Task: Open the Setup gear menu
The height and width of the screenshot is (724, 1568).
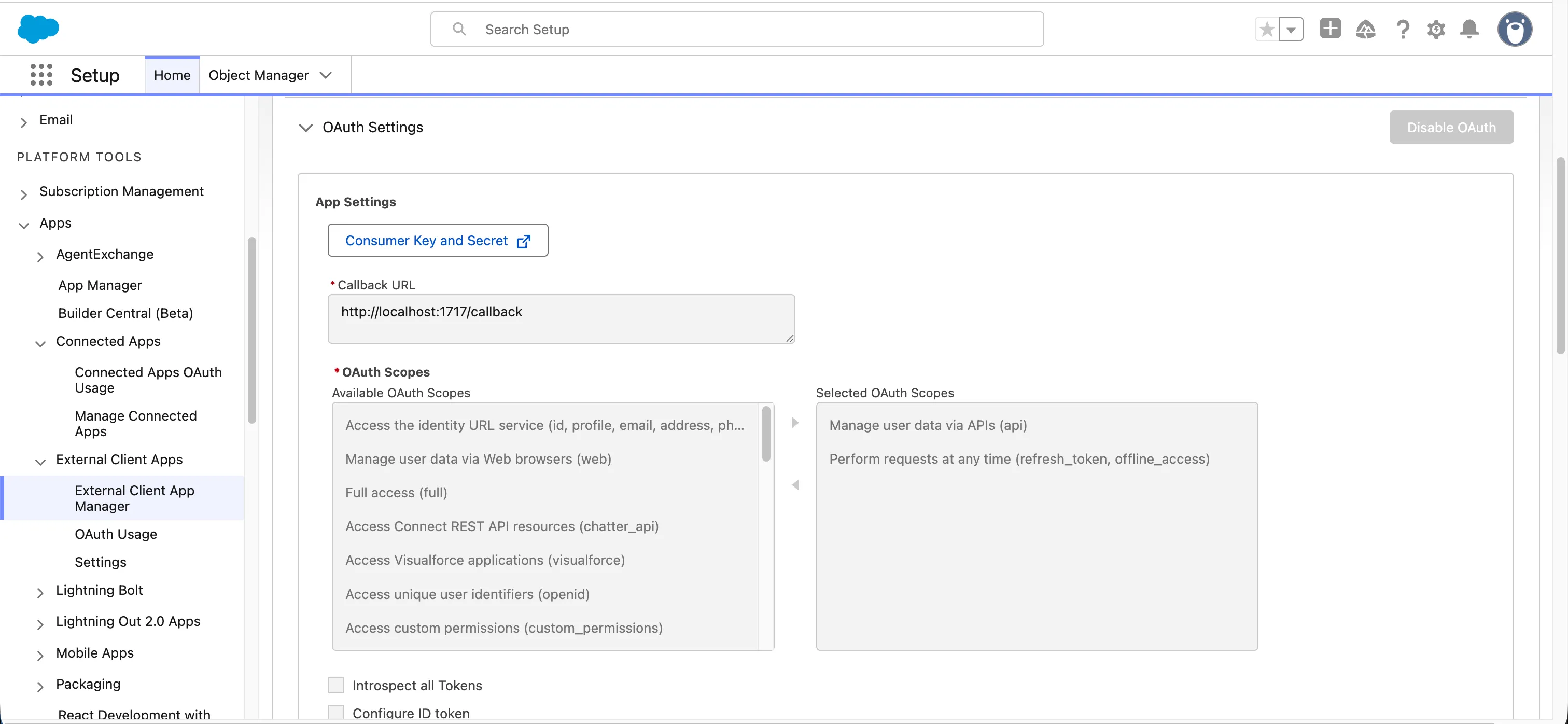Action: 1436,29
